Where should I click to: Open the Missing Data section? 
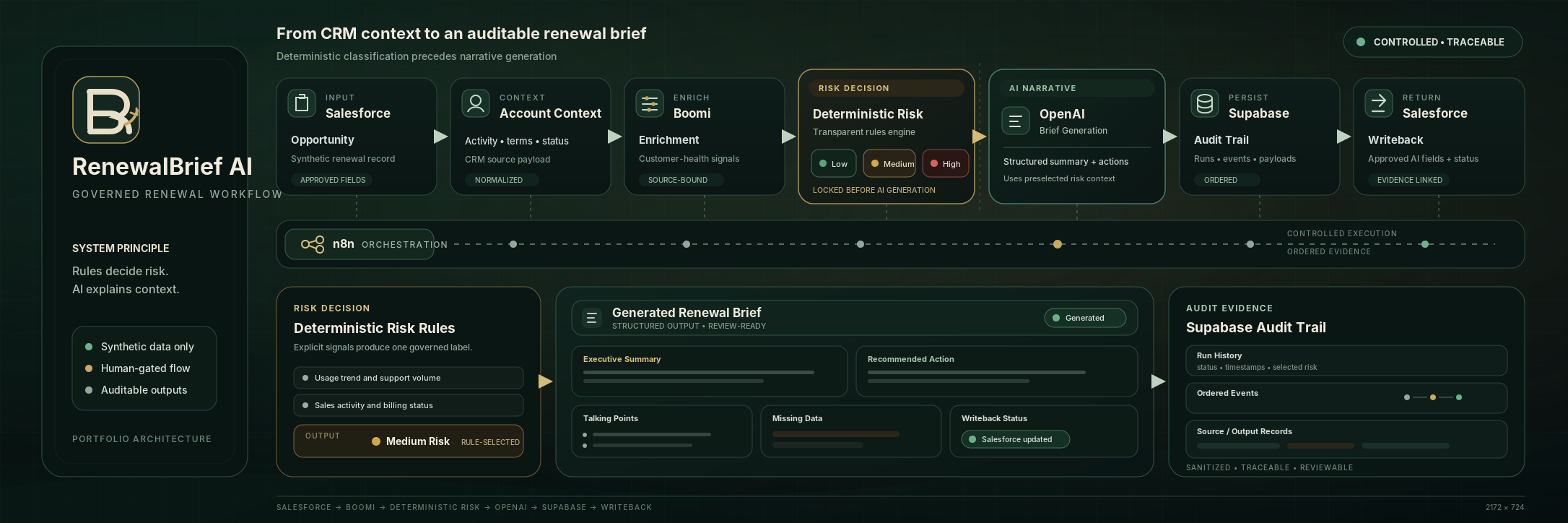tap(851, 431)
